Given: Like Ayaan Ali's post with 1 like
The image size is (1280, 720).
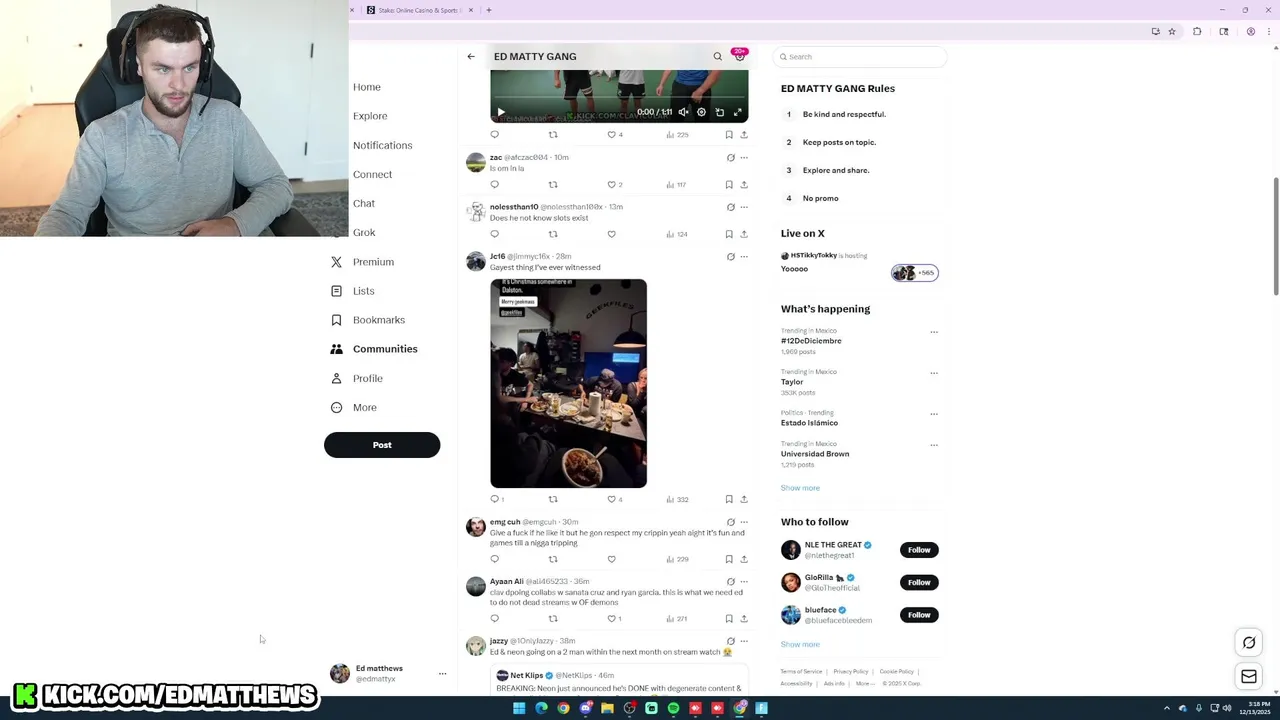Looking at the screenshot, I should (615, 618).
